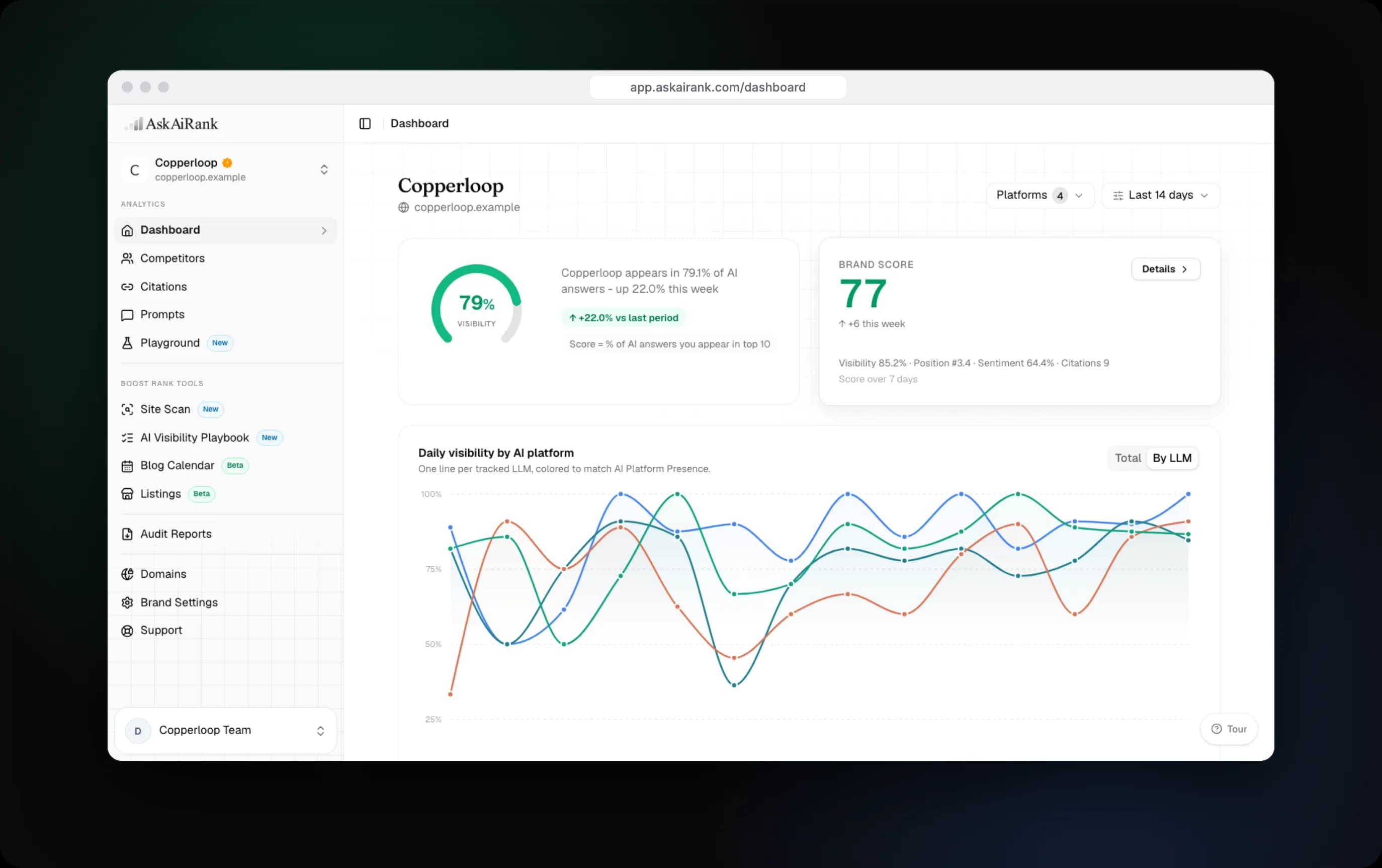Click the Audit Reports document icon

tap(127, 534)
